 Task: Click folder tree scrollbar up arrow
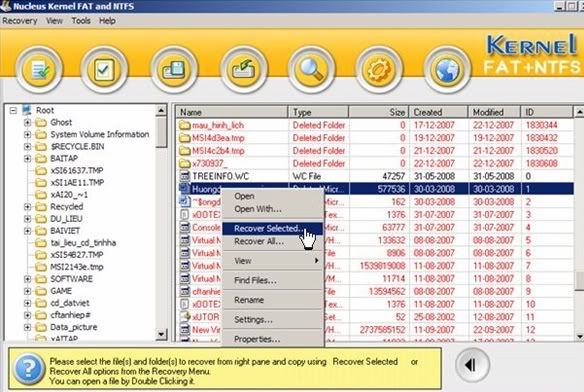(x=161, y=110)
